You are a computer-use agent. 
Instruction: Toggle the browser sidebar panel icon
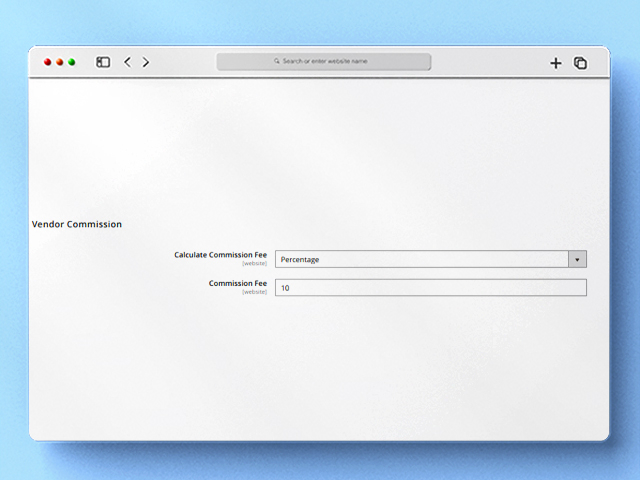tap(103, 62)
